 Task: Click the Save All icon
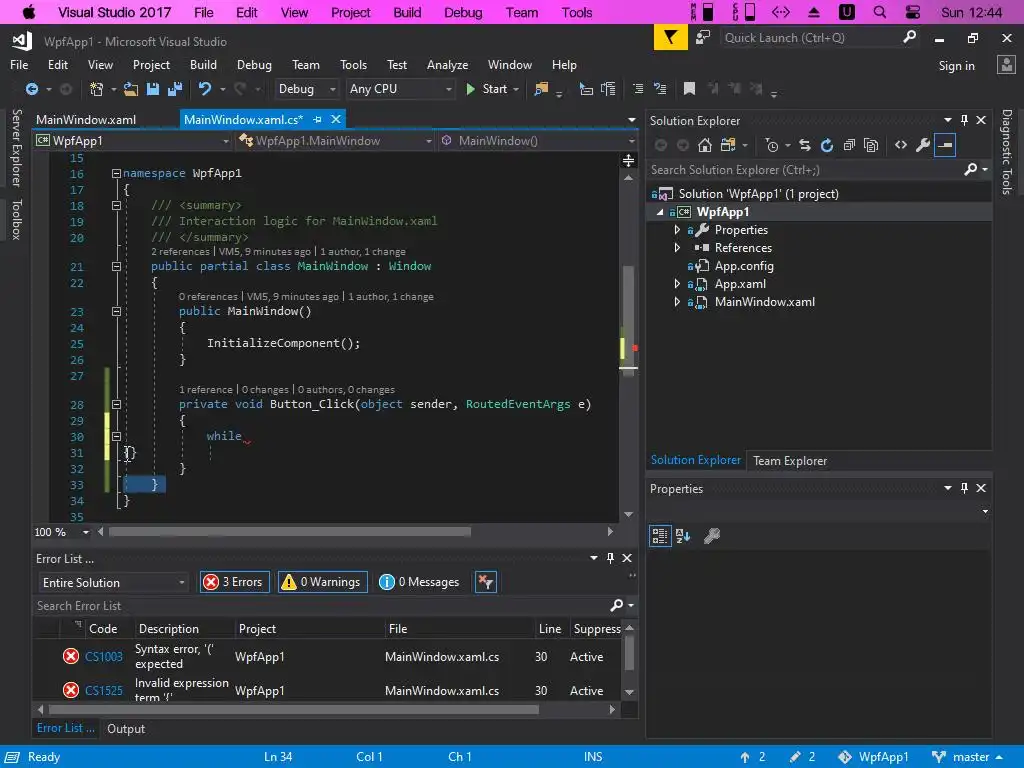click(174, 89)
